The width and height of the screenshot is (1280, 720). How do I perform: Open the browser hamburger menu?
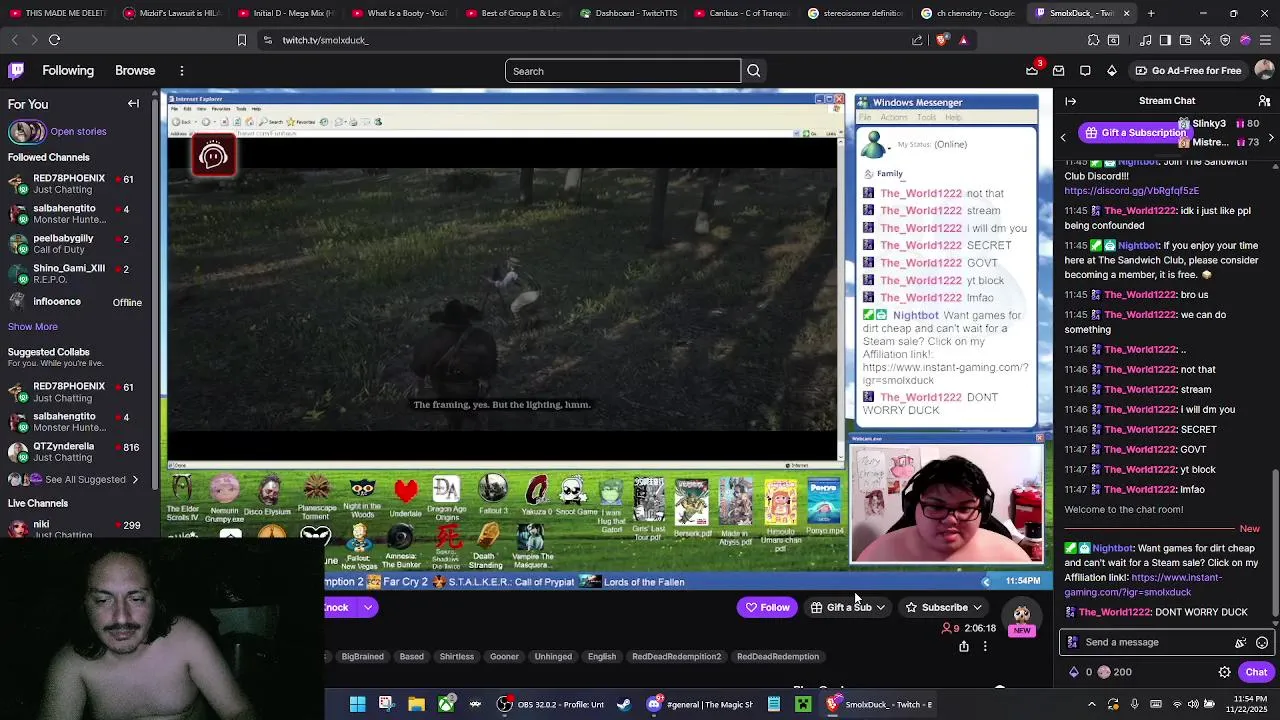[1265, 40]
